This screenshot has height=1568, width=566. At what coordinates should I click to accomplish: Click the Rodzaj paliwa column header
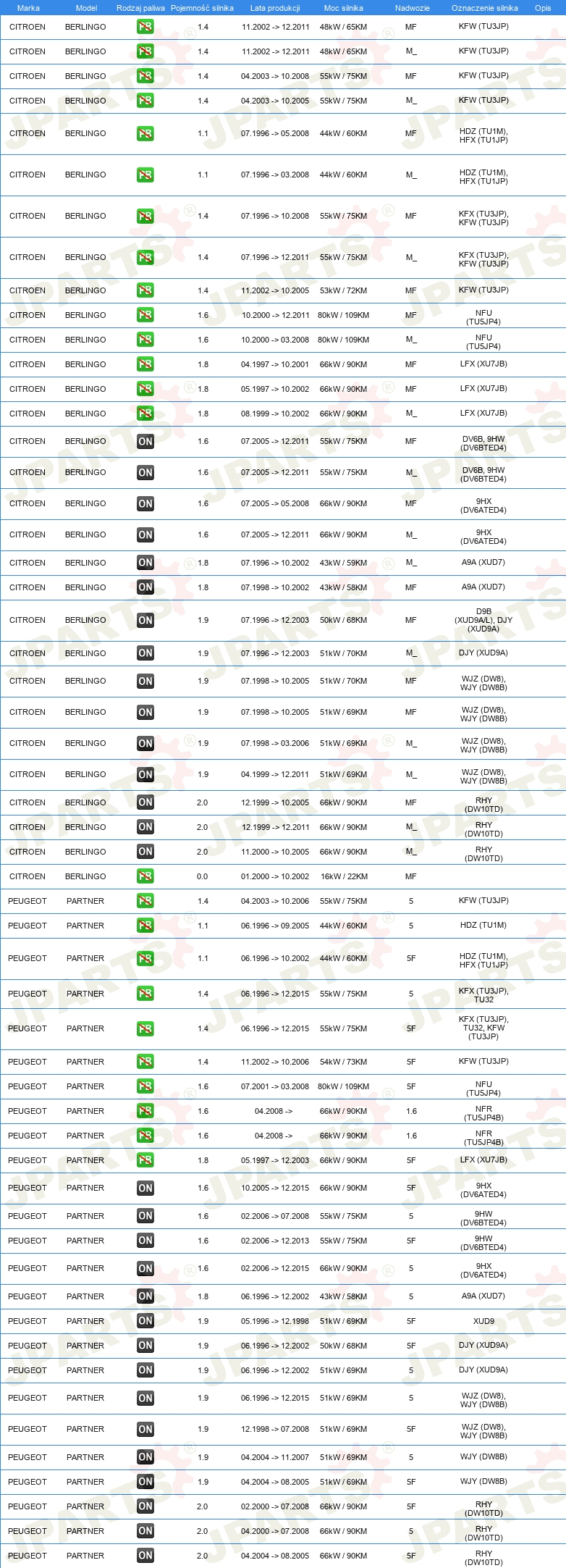pyautogui.click(x=140, y=8)
